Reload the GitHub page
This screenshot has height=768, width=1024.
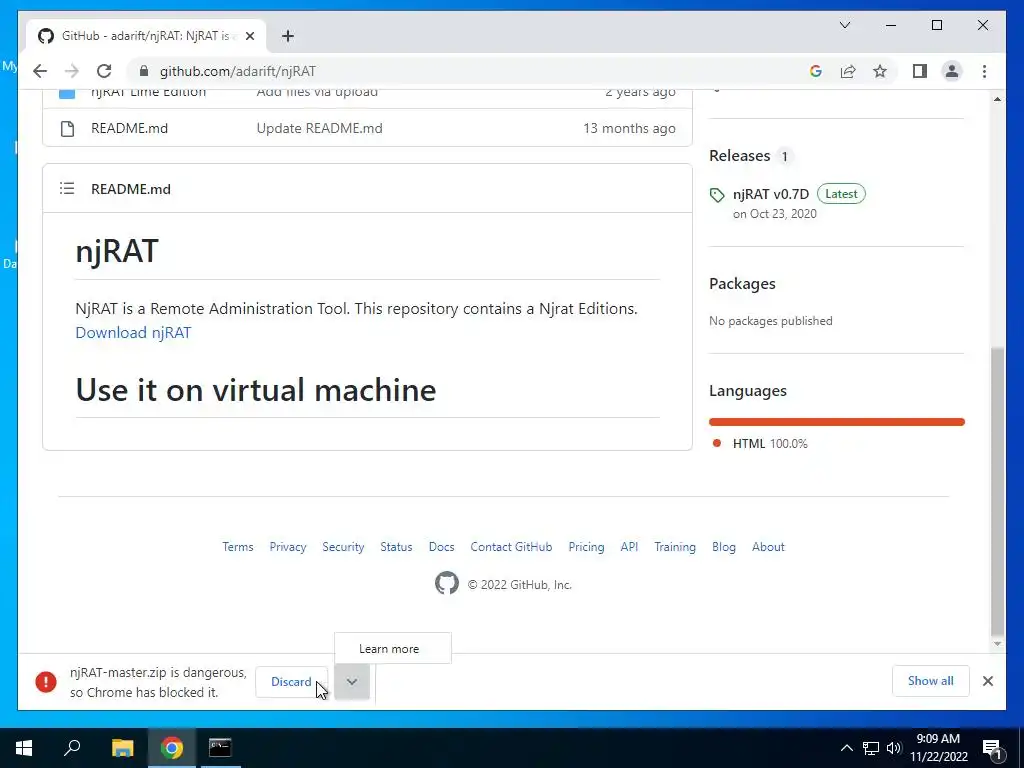point(104,71)
